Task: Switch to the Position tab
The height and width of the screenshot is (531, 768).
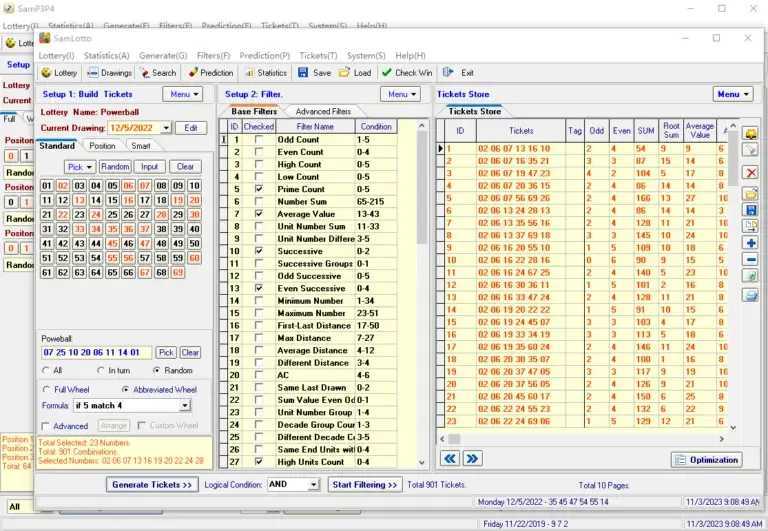Action: (102, 146)
